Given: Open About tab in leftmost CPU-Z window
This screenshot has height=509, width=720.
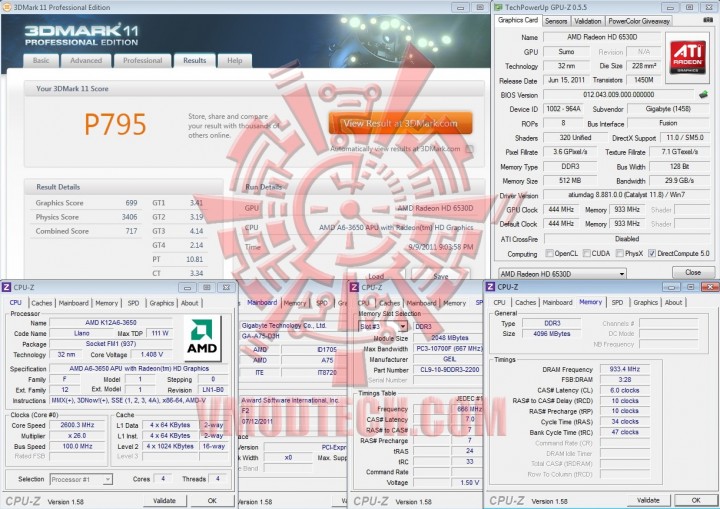Looking at the screenshot, I should 190,303.
